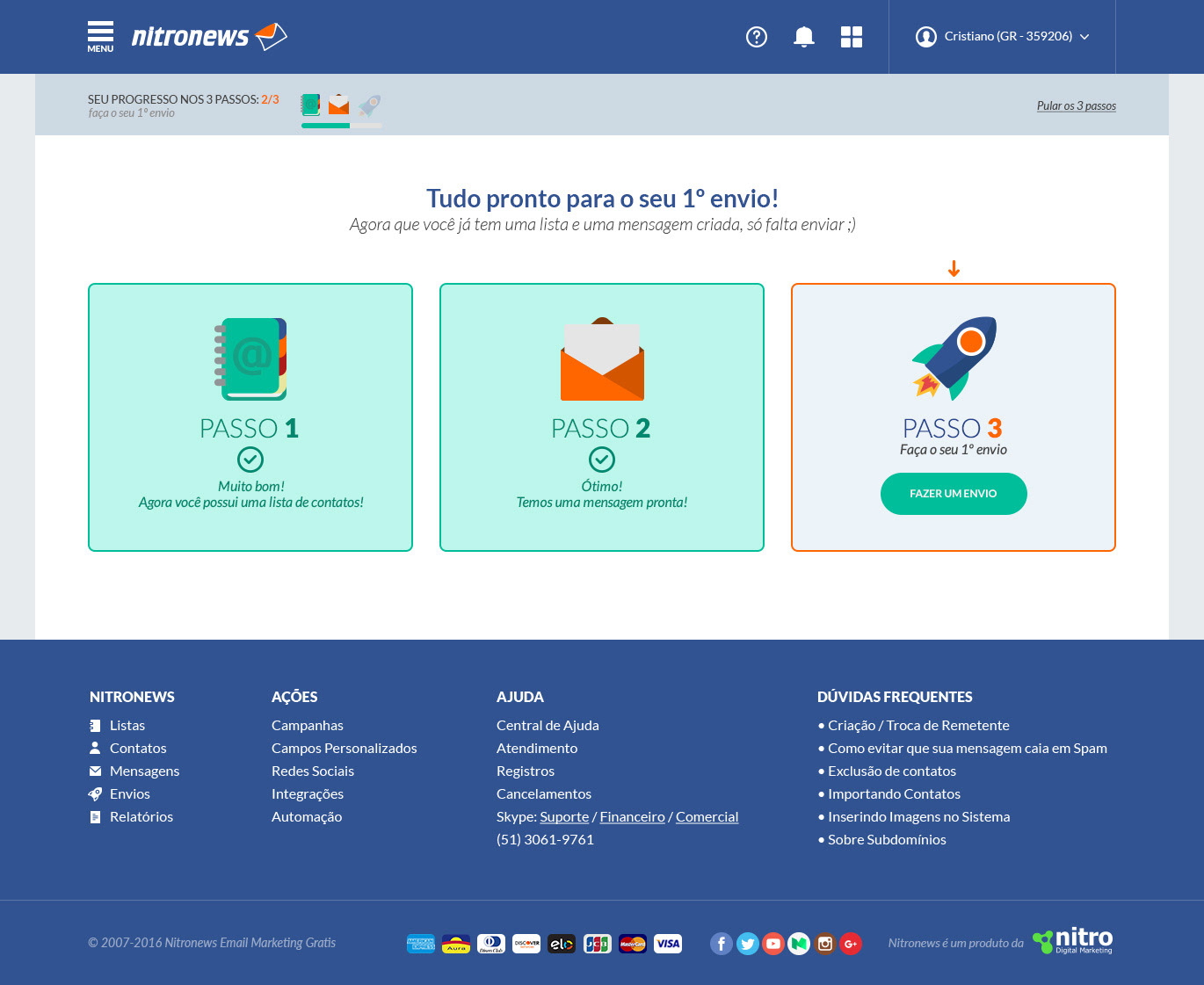Open Contatos in footer

(138, 749)
